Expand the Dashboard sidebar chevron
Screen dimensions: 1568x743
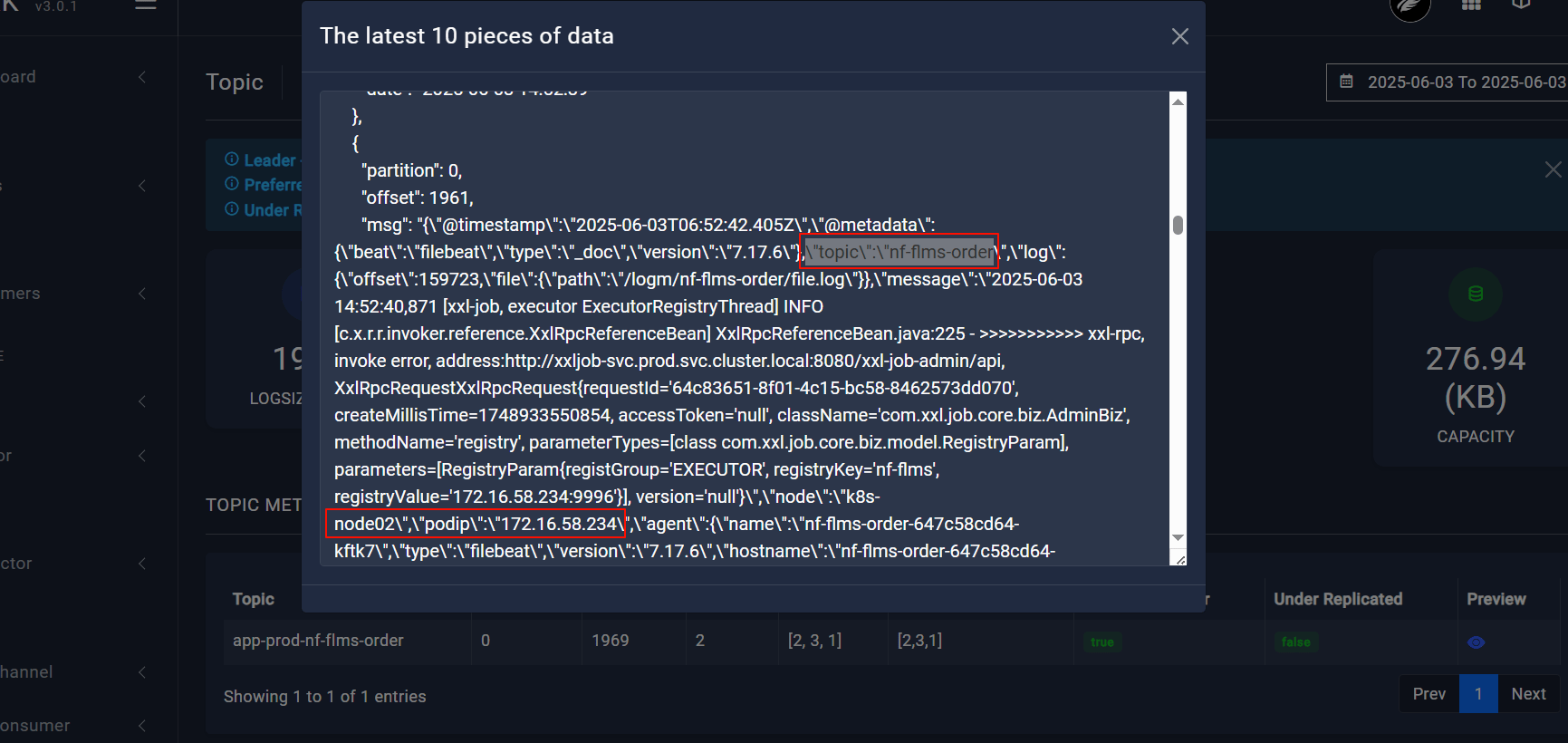[x=142, y=77]
